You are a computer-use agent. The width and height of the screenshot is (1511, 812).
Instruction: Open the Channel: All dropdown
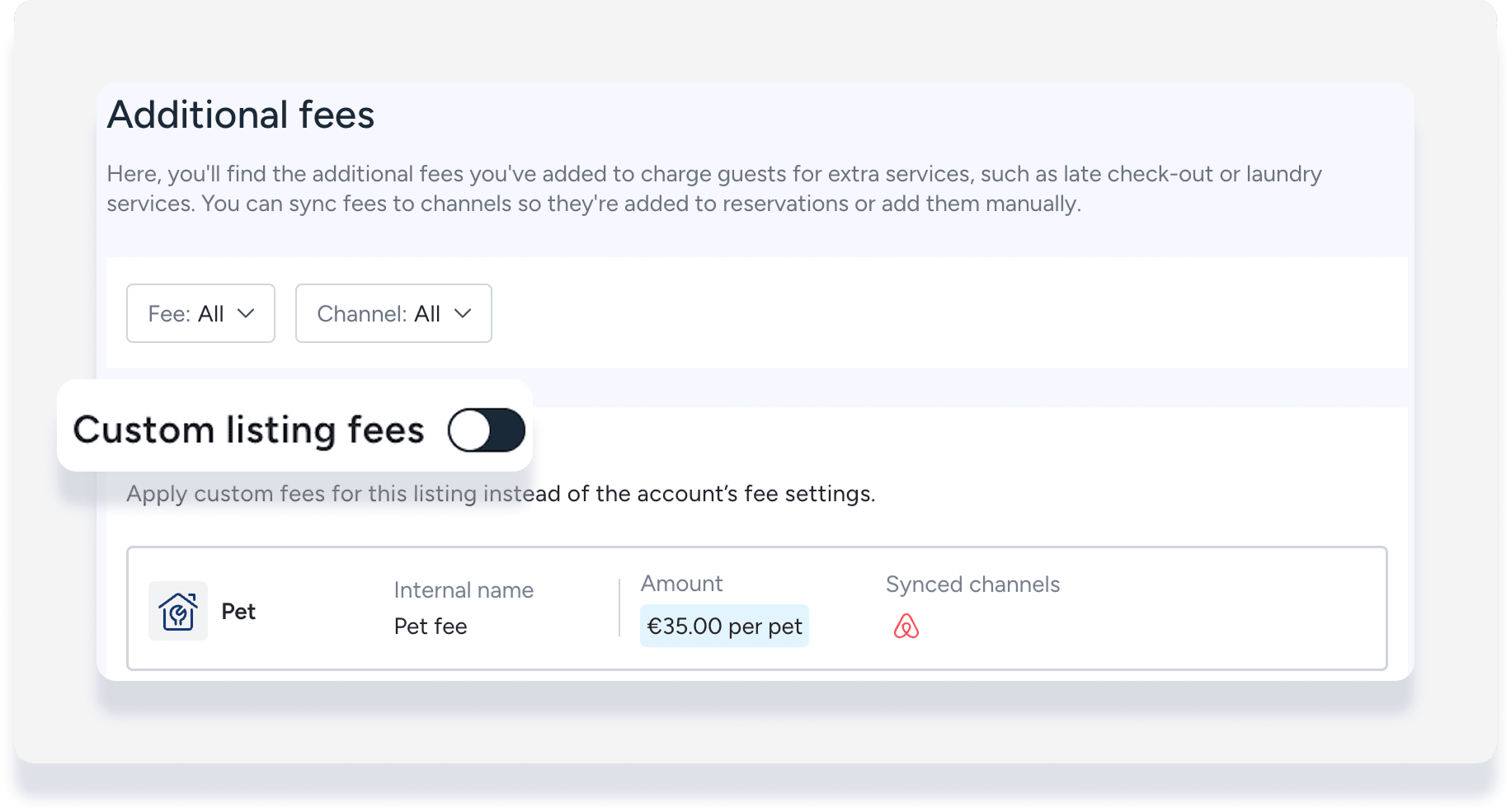click(393, 313)
